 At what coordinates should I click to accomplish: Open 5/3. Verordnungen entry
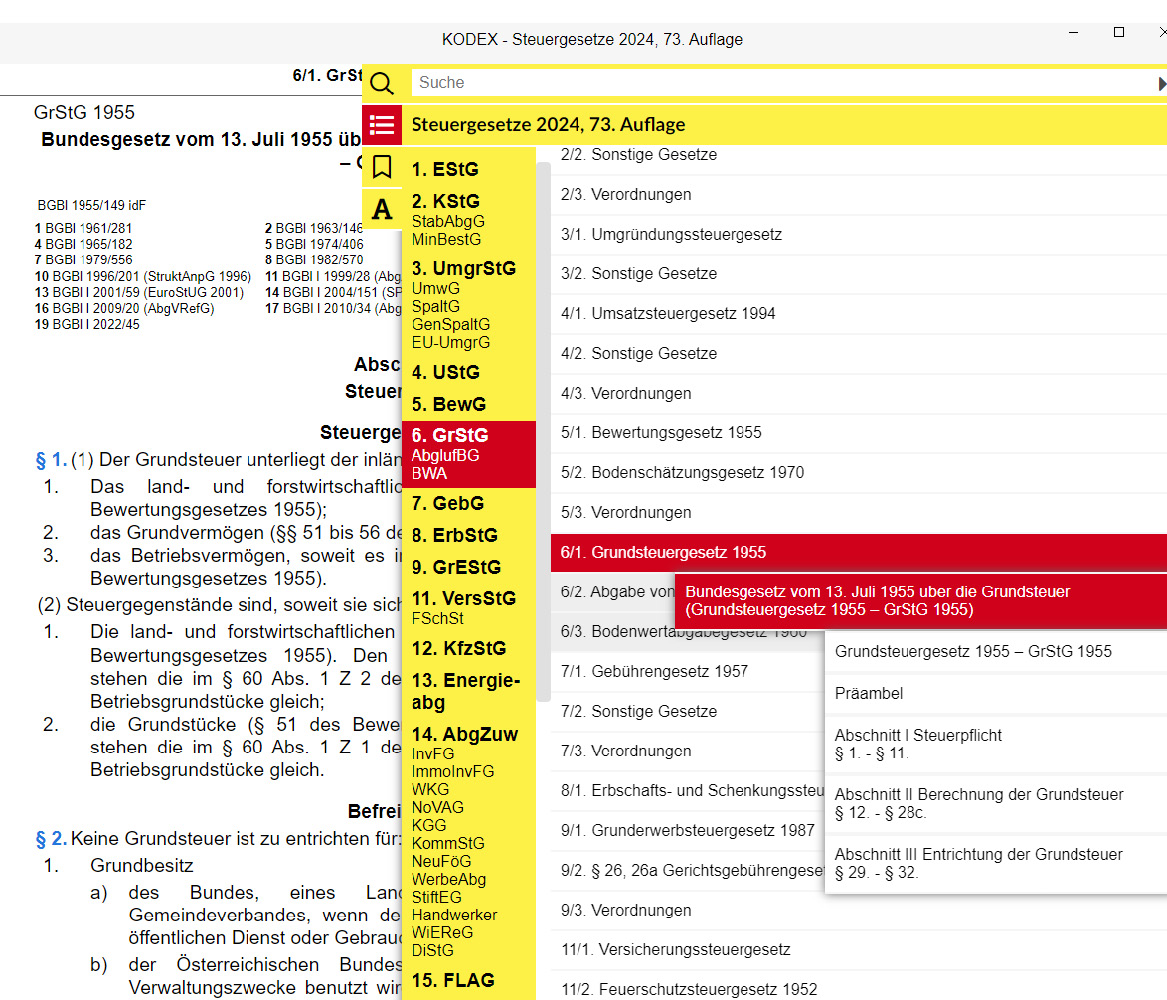coord(859,513)
